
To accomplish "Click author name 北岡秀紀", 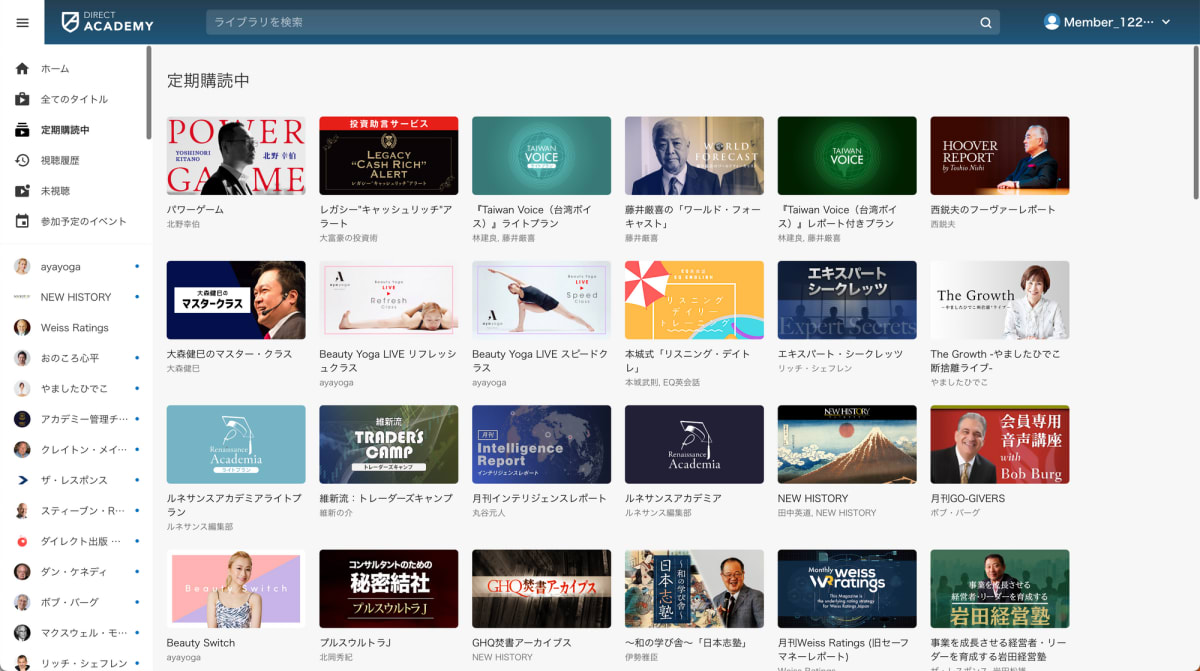I will pyautogui.click(x=336, y=657).
